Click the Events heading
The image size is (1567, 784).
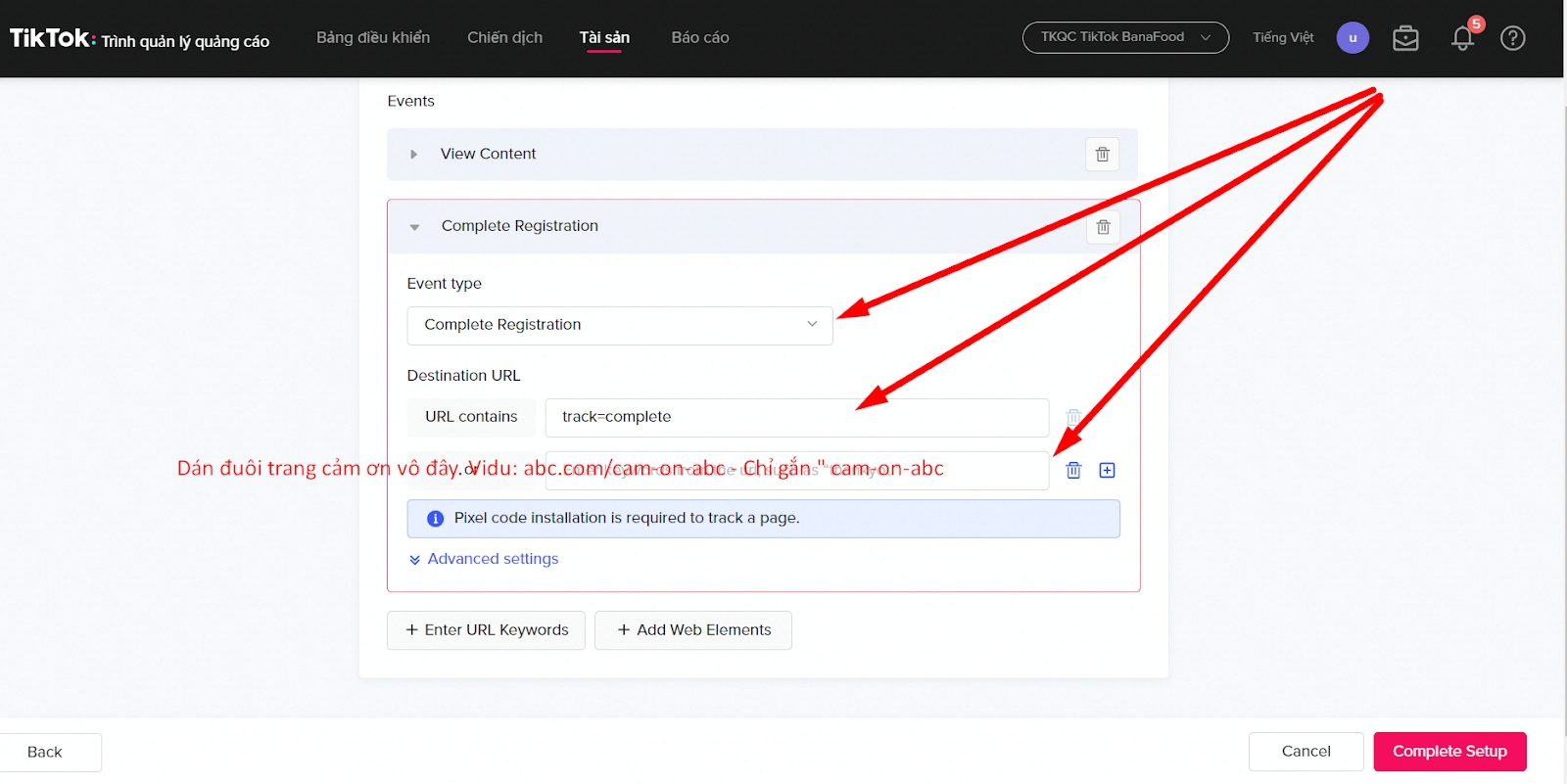pos(410,101)
